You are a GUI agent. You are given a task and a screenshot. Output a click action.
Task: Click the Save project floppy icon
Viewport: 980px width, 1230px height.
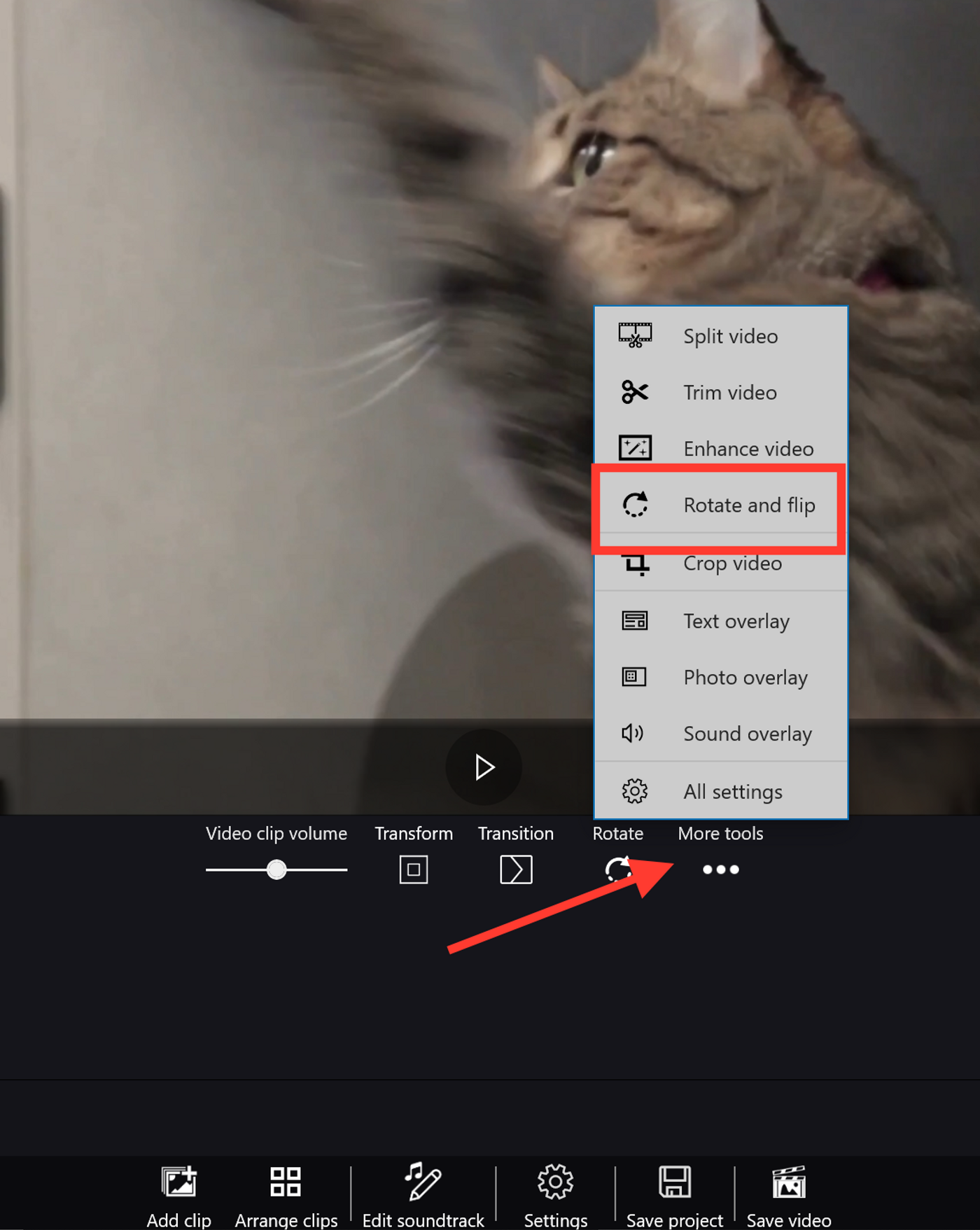tap(675, 1182)
